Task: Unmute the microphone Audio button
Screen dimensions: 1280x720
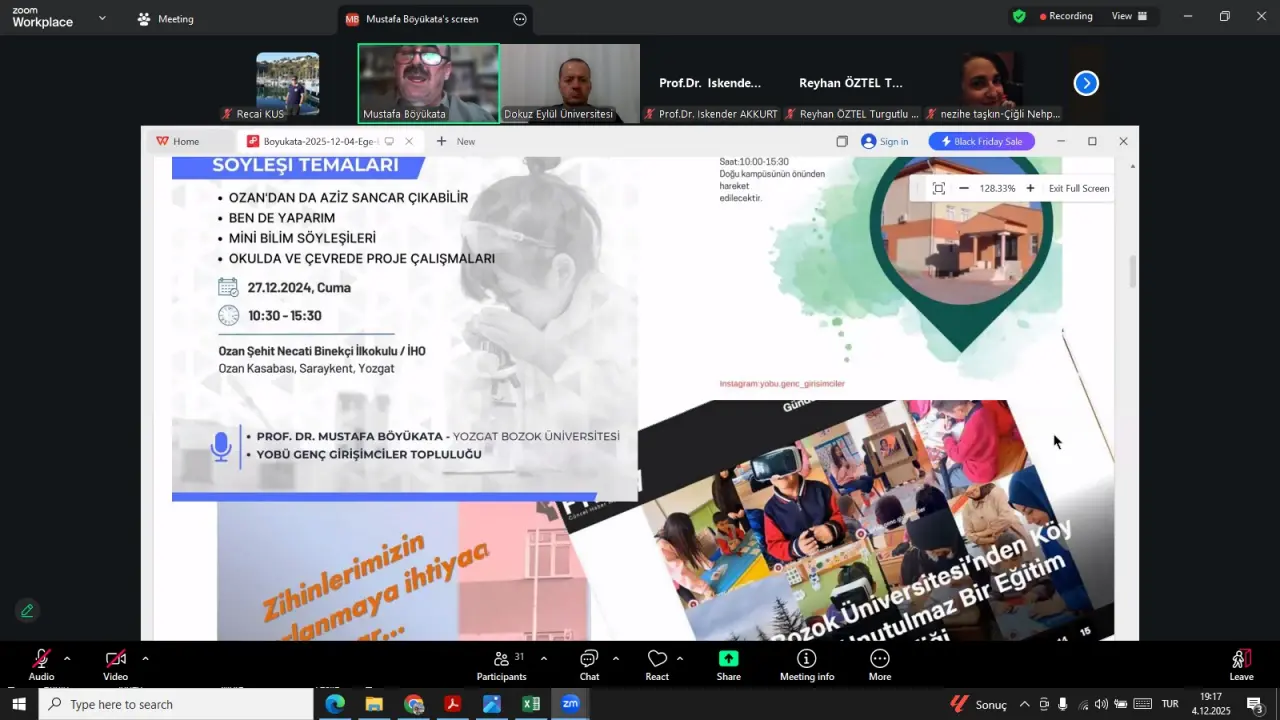Action: pos(41,664)
